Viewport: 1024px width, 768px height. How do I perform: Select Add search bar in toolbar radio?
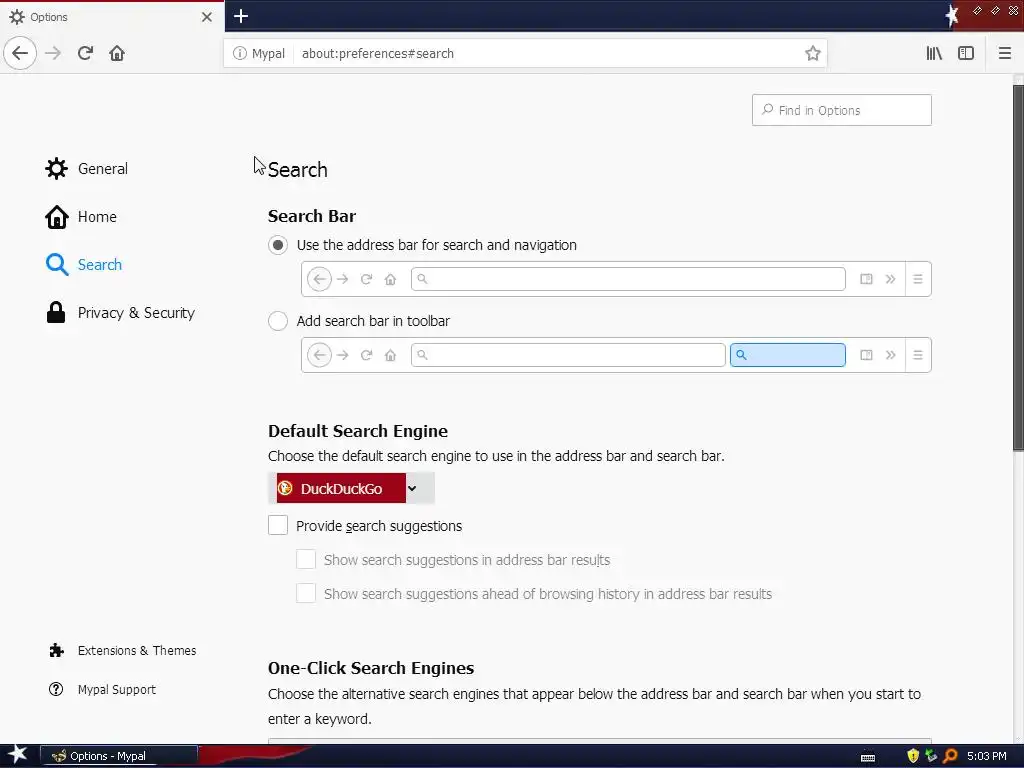point(278,321)
